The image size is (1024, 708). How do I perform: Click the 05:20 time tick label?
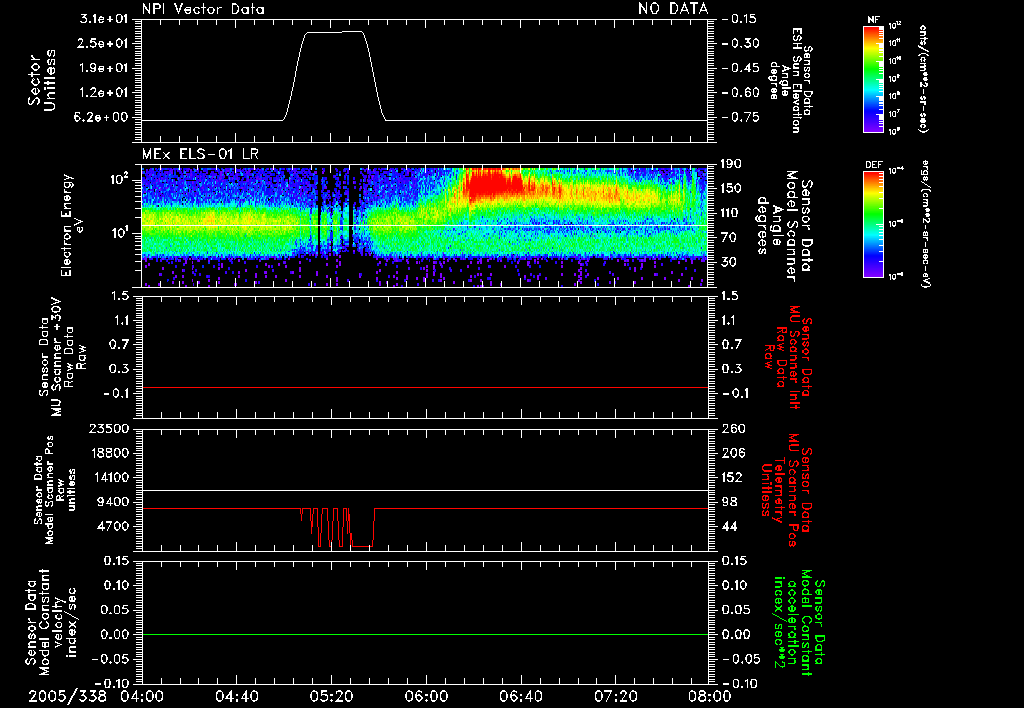click(x=331, y=696)
